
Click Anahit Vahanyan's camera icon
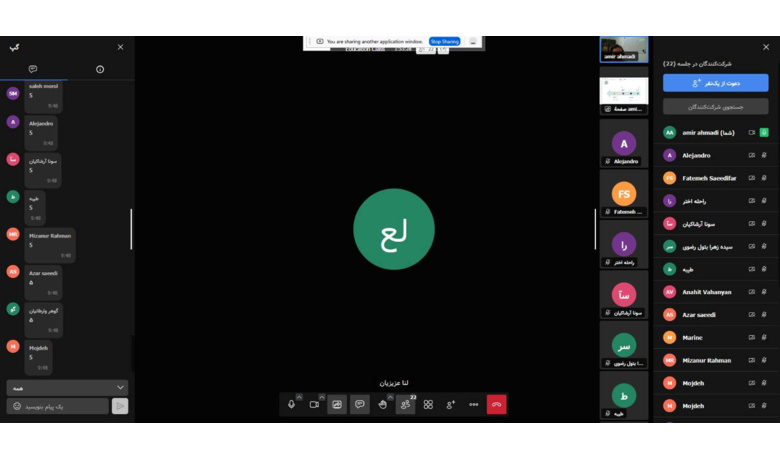pos(752,292)
